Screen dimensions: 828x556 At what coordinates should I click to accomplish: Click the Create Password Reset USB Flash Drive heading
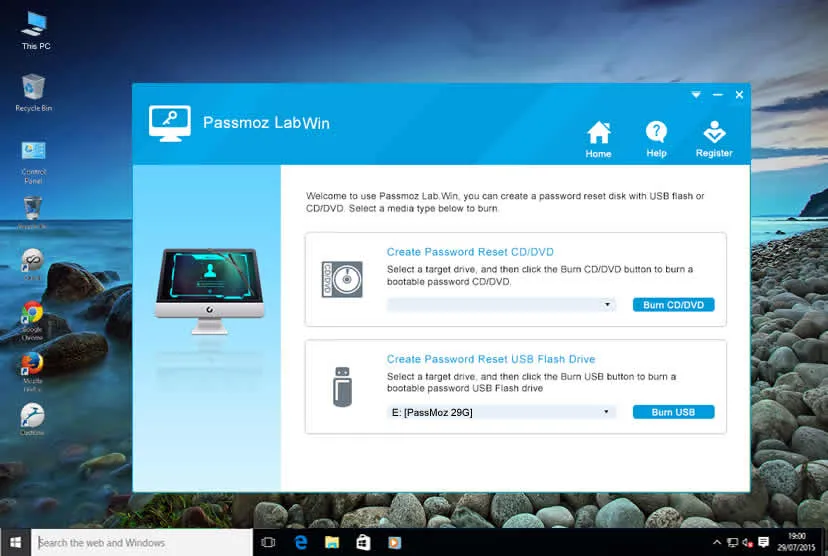(491, 359)
